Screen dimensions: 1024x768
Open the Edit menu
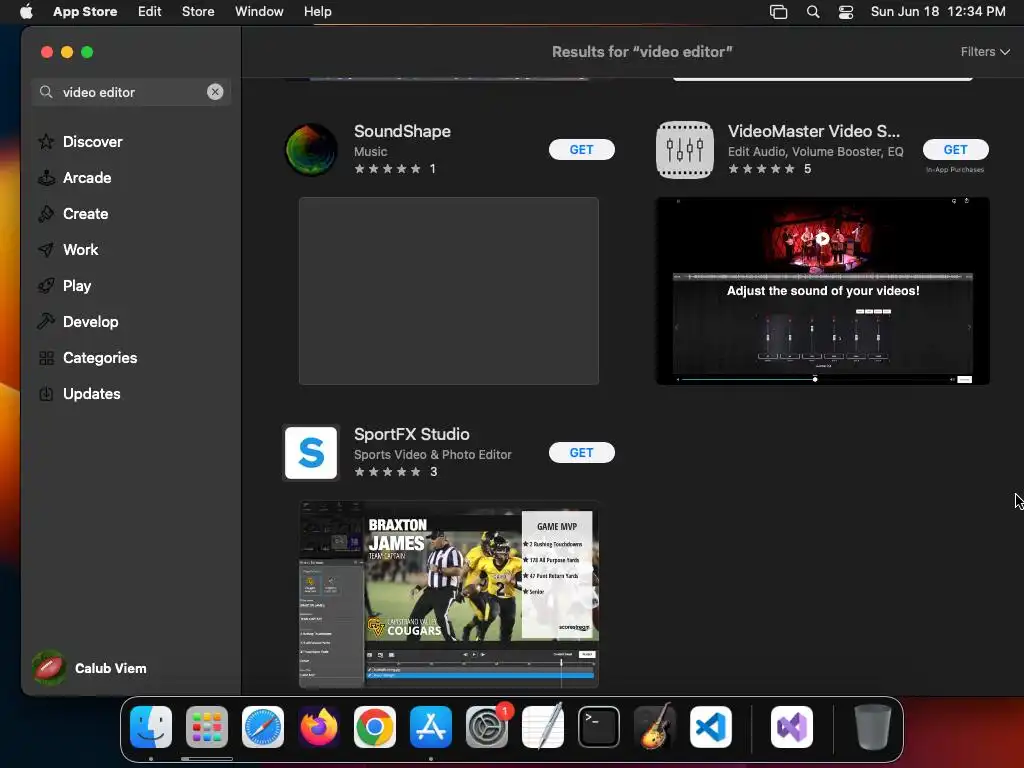[x=150, y=12]
